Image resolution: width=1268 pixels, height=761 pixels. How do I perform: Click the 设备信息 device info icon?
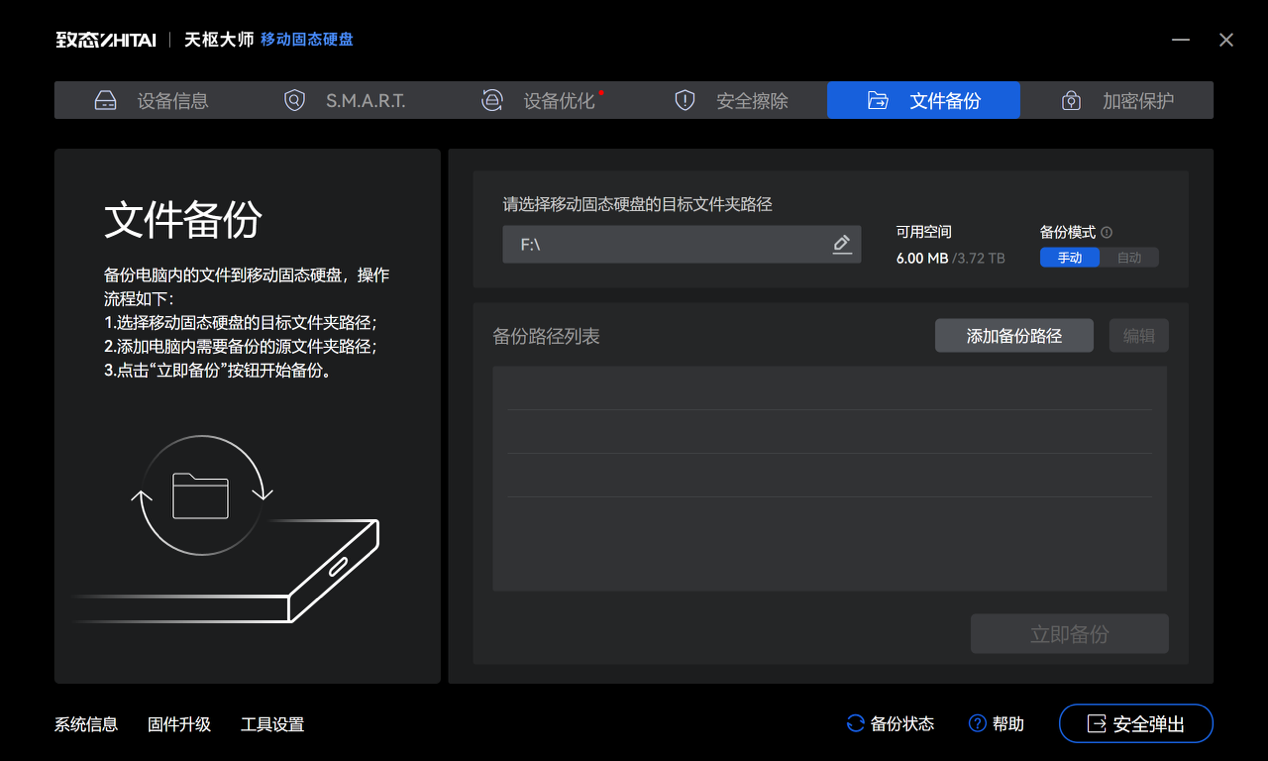105,100
